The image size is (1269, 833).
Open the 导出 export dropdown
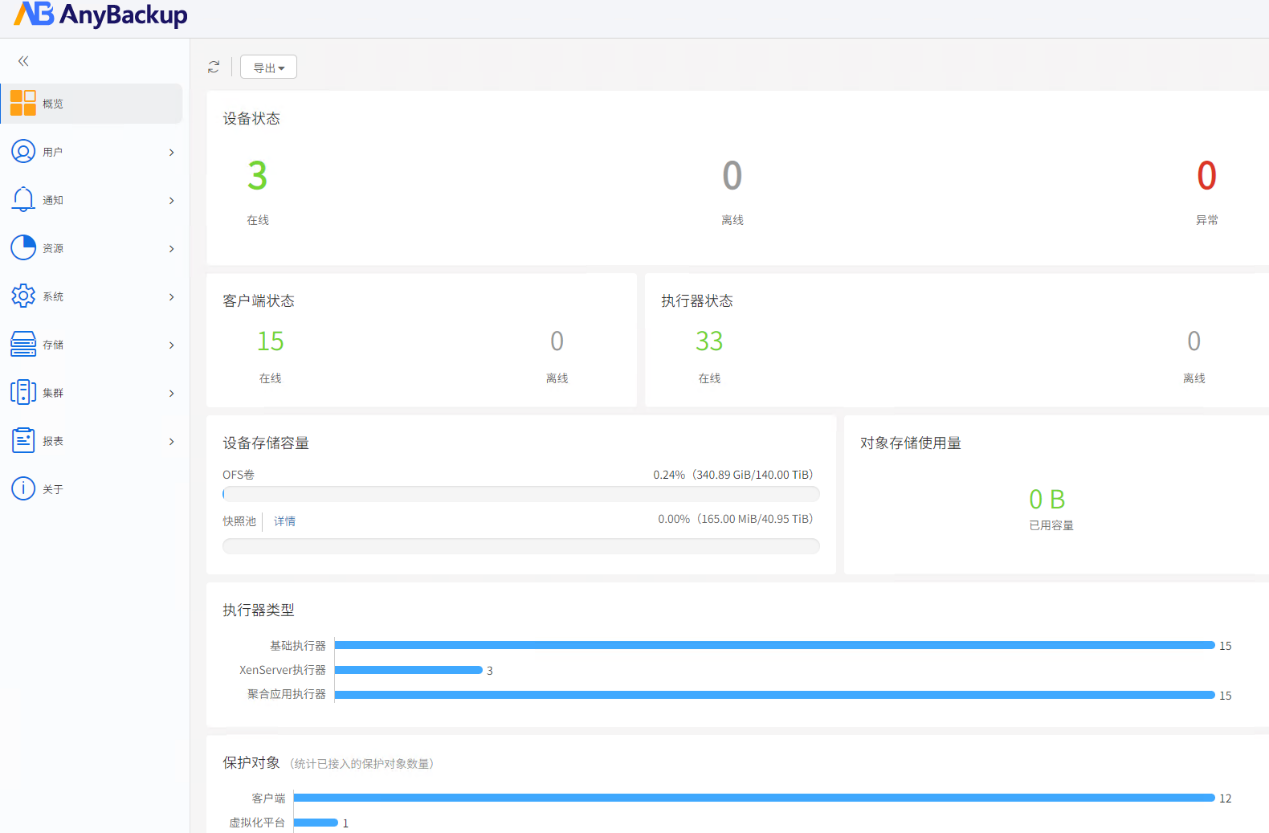point(268,67)
